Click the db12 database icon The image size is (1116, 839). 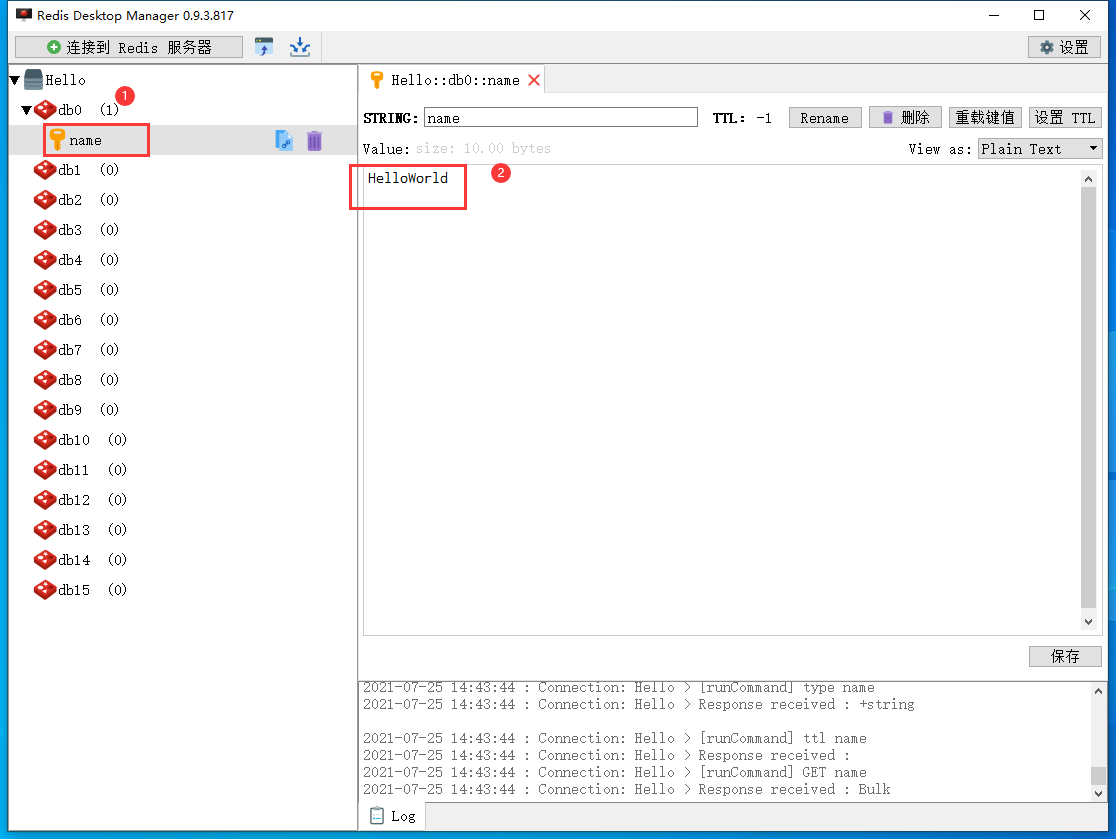[x=45, y=500]
